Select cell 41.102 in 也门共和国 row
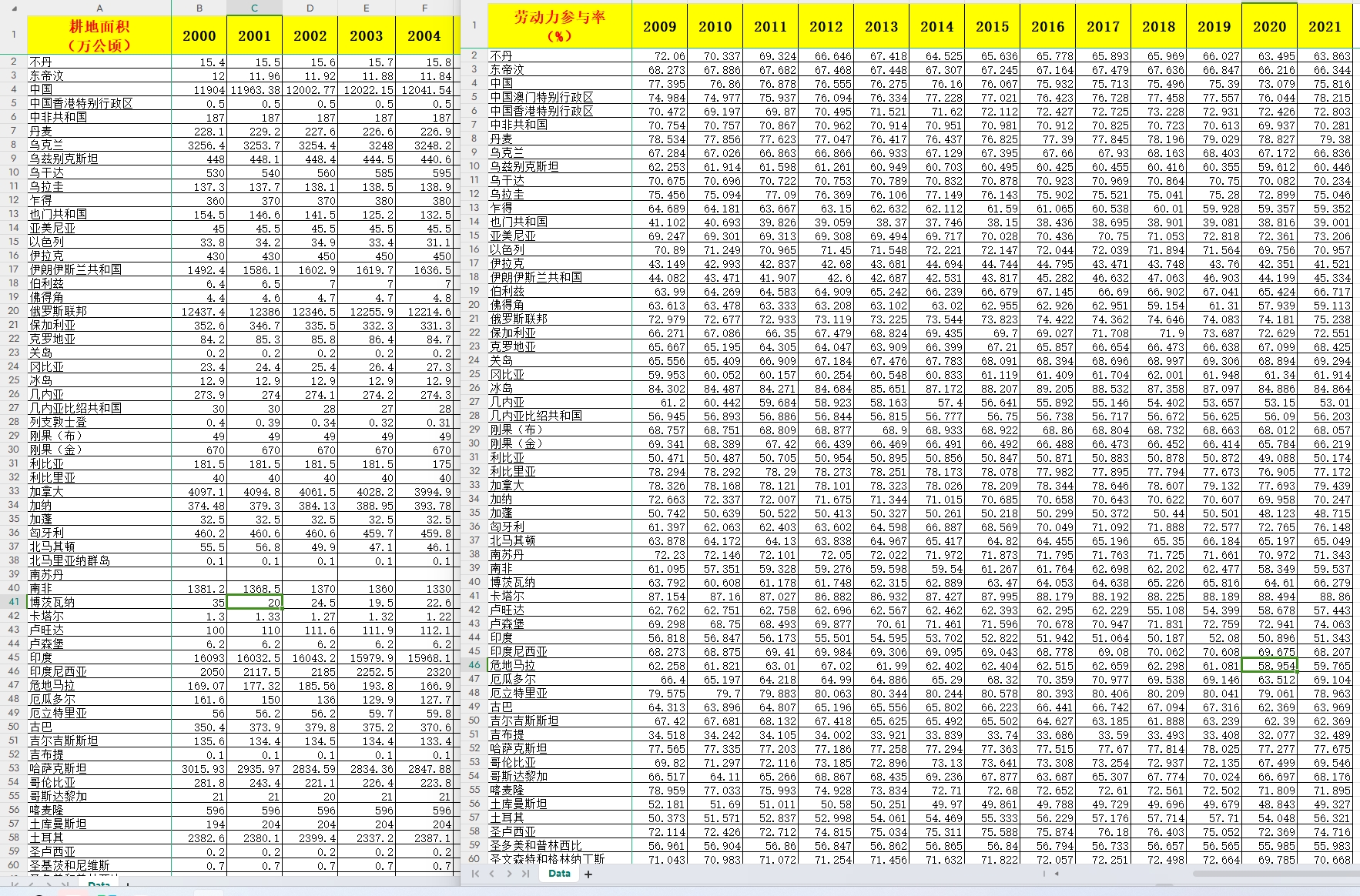 point(660,222)
